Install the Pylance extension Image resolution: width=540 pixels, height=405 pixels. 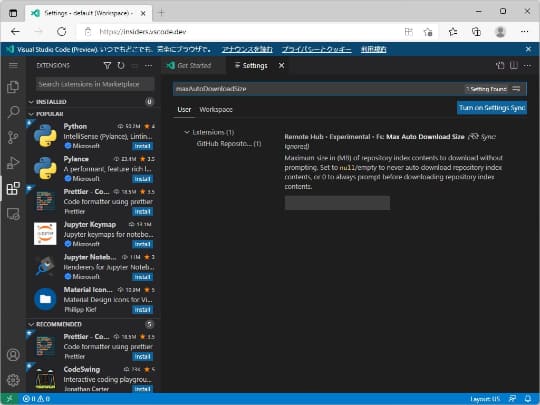[x=142, y=179]
